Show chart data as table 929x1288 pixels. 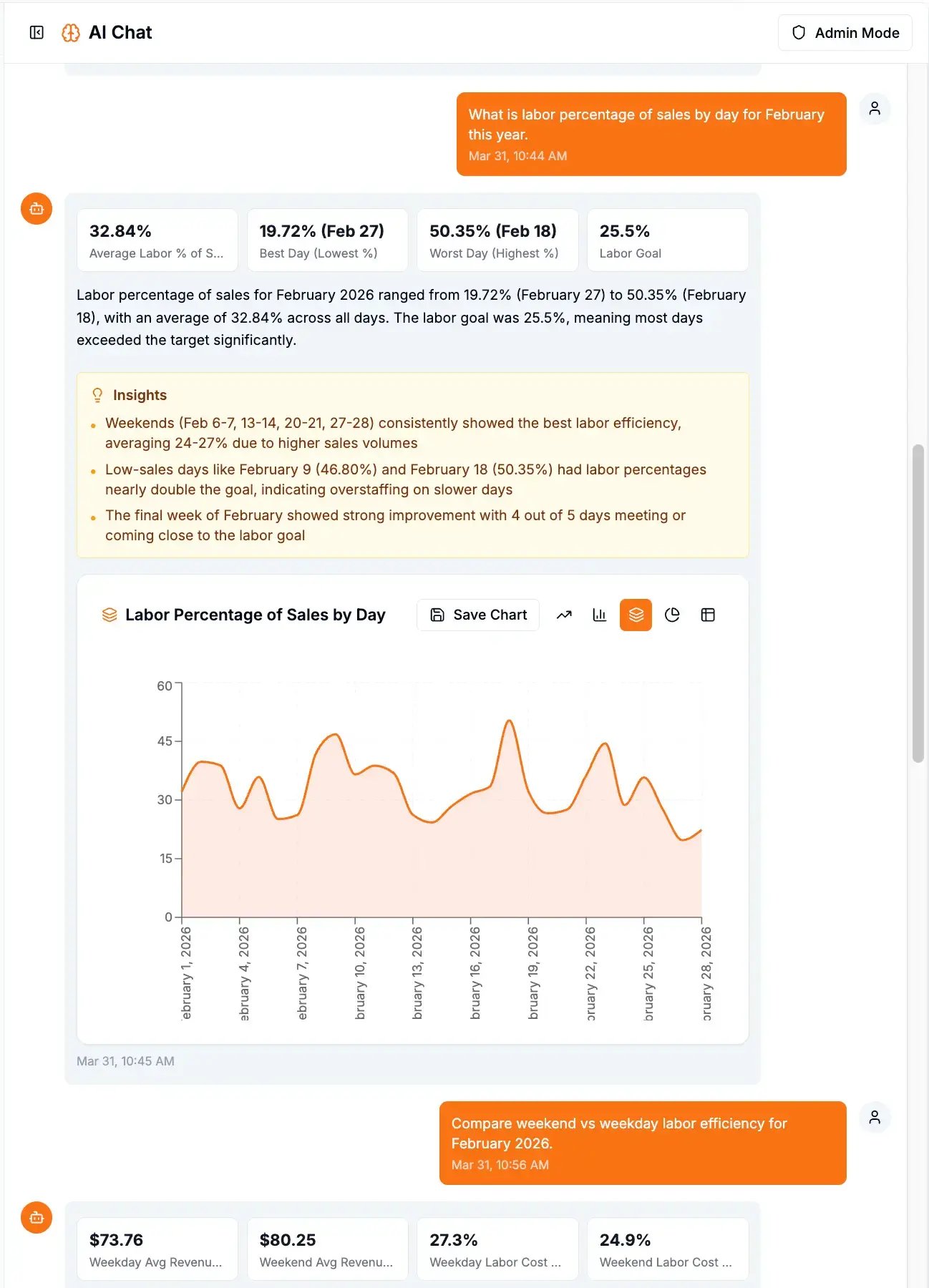[x=708, y=615]
